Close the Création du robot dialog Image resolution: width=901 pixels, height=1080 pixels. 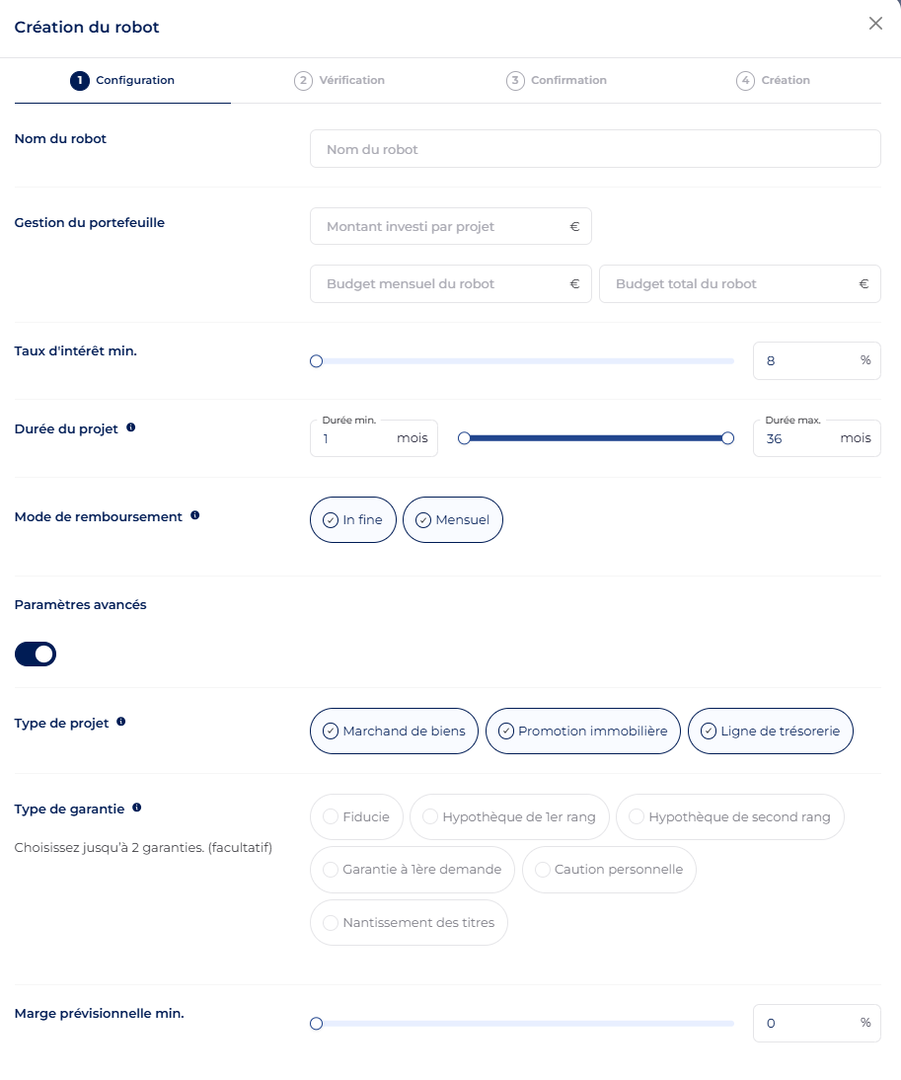(876, 24)
